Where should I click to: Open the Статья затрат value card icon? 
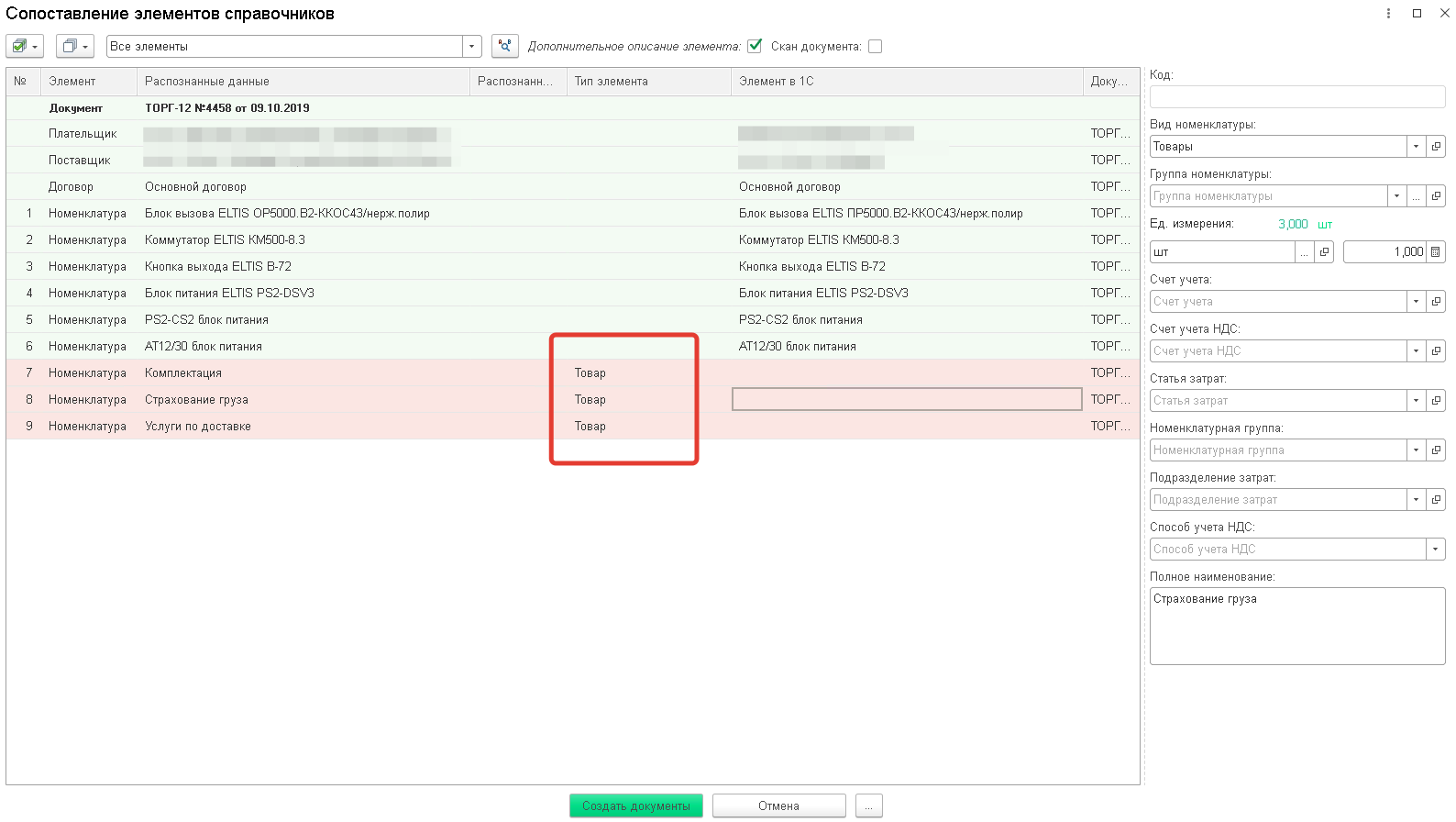click(1436, 401)
